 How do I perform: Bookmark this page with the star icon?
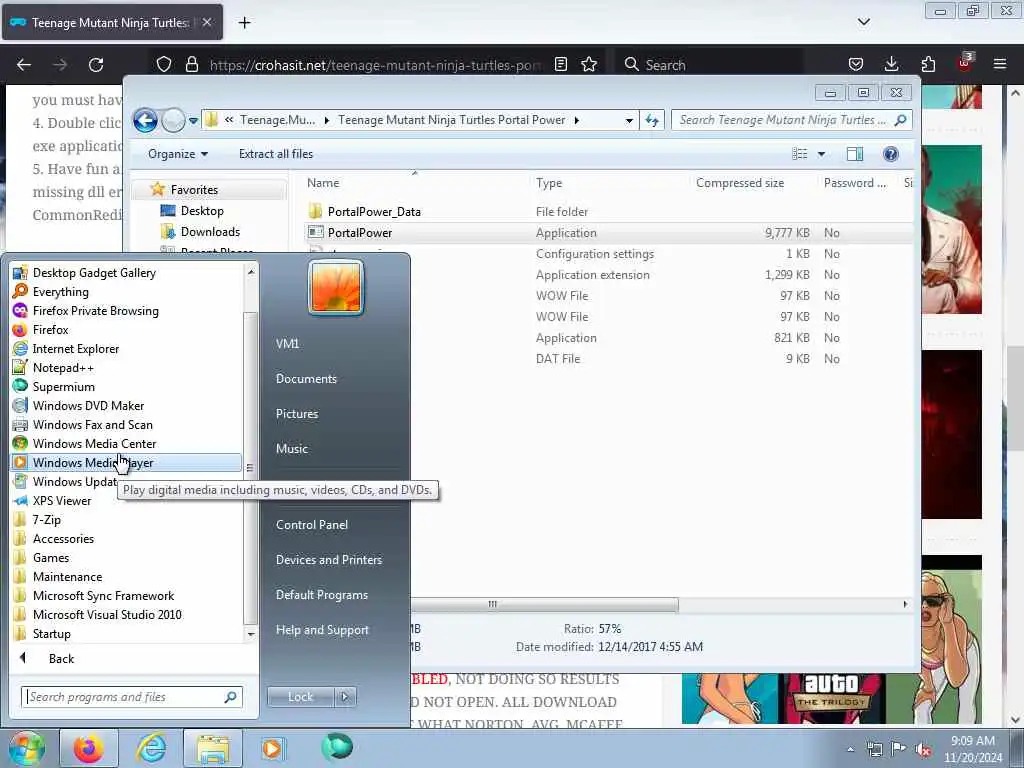pyautogui.click(x=589, y=64)
